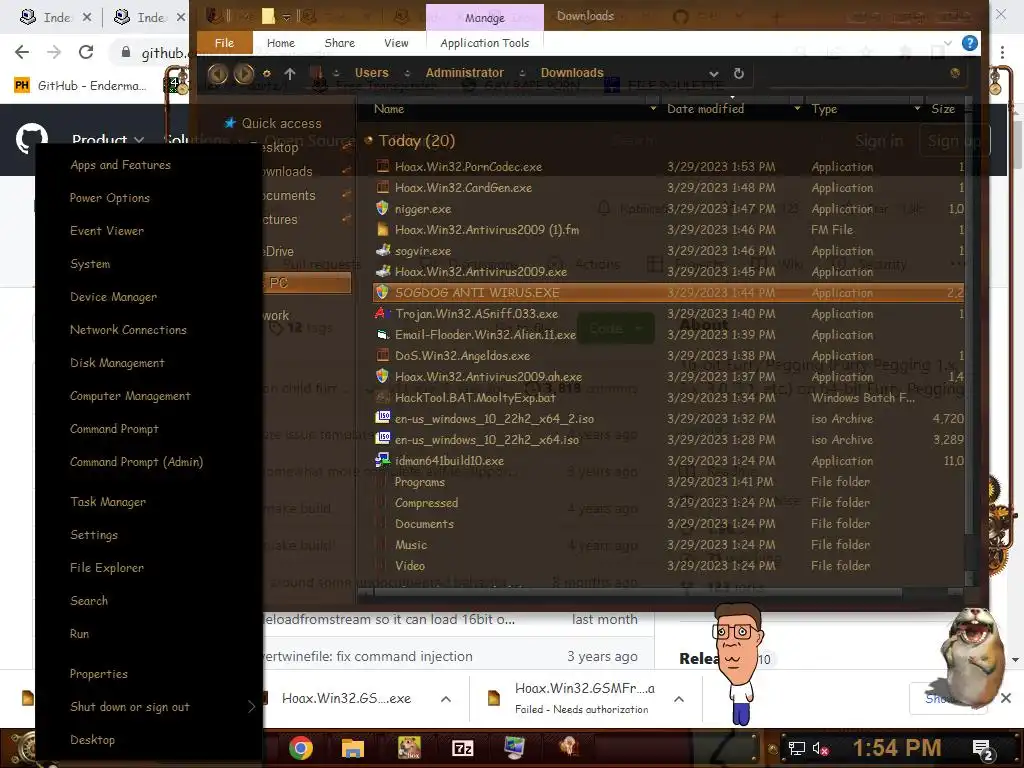Open 7-Zip taskbar icon

pos(462,748)
